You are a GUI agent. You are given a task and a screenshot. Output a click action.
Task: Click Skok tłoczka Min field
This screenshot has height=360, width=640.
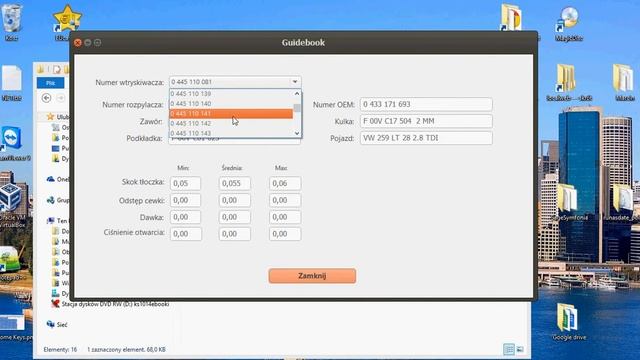[x=186, y=184]
